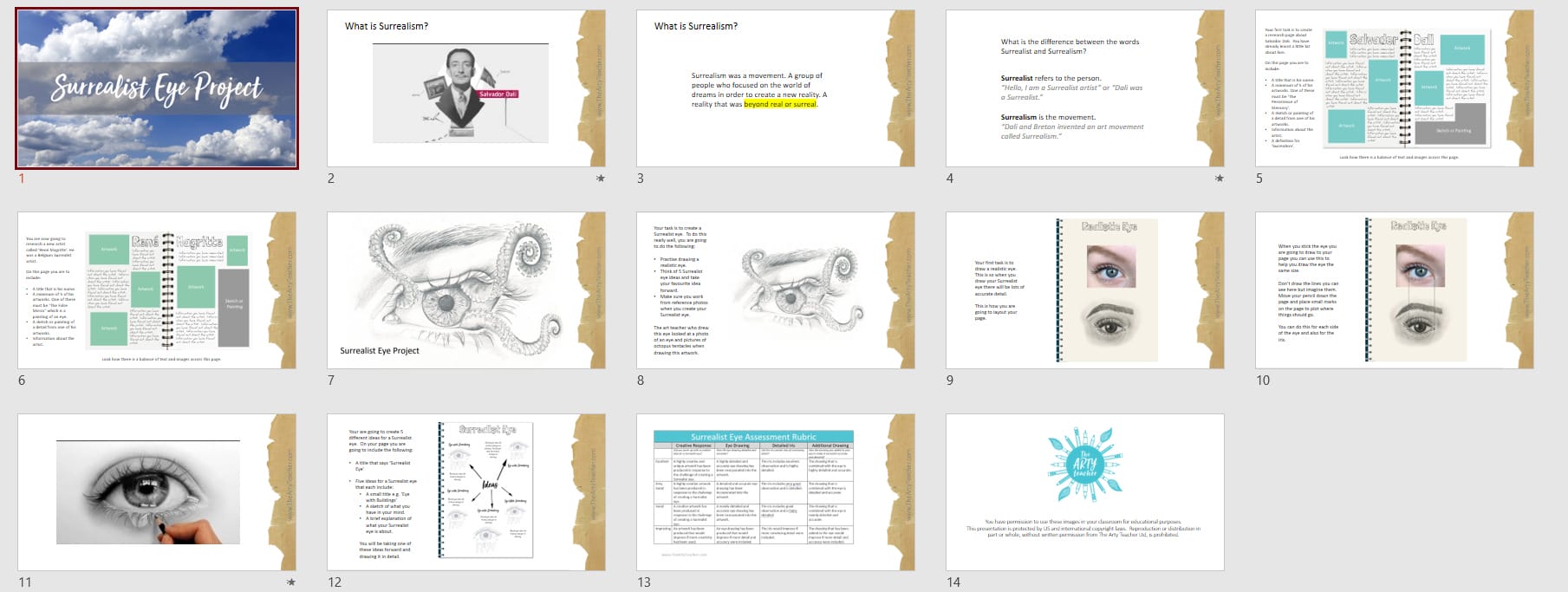Click the transition star icon under slide 4
1568x592 pixels.
(1219, 179)
